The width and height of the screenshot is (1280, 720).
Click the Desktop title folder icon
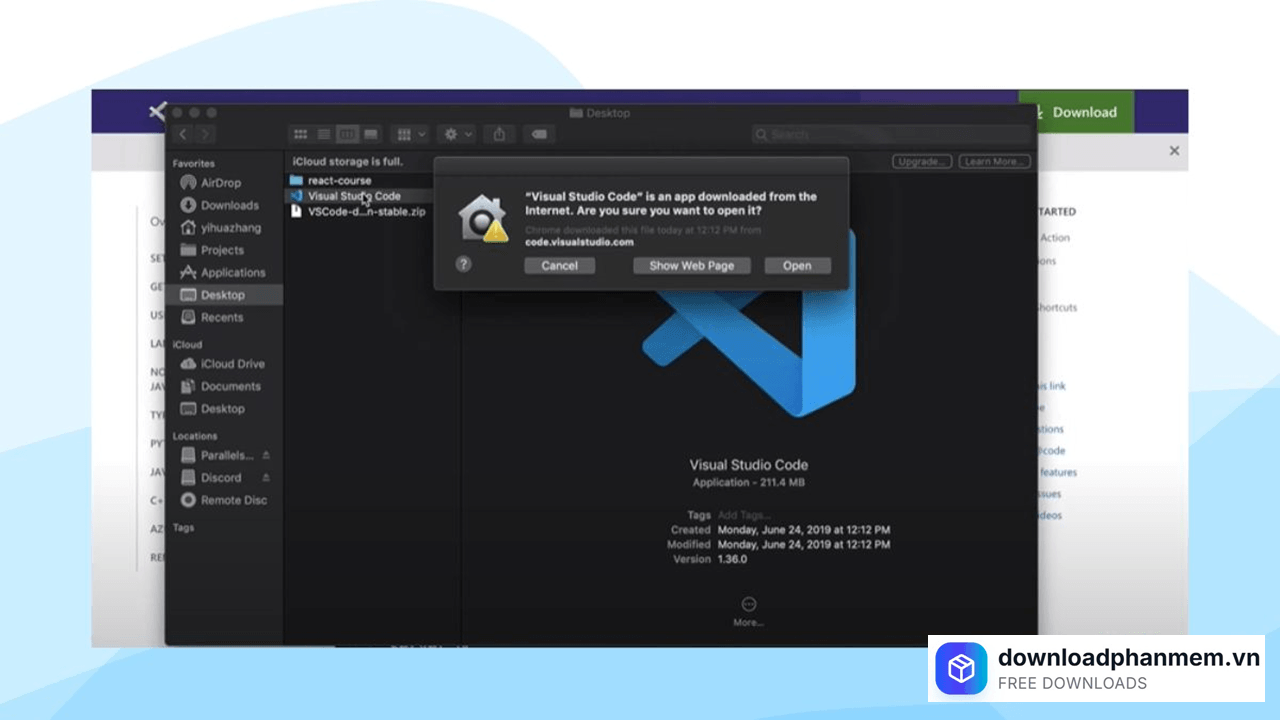point(576,113)
